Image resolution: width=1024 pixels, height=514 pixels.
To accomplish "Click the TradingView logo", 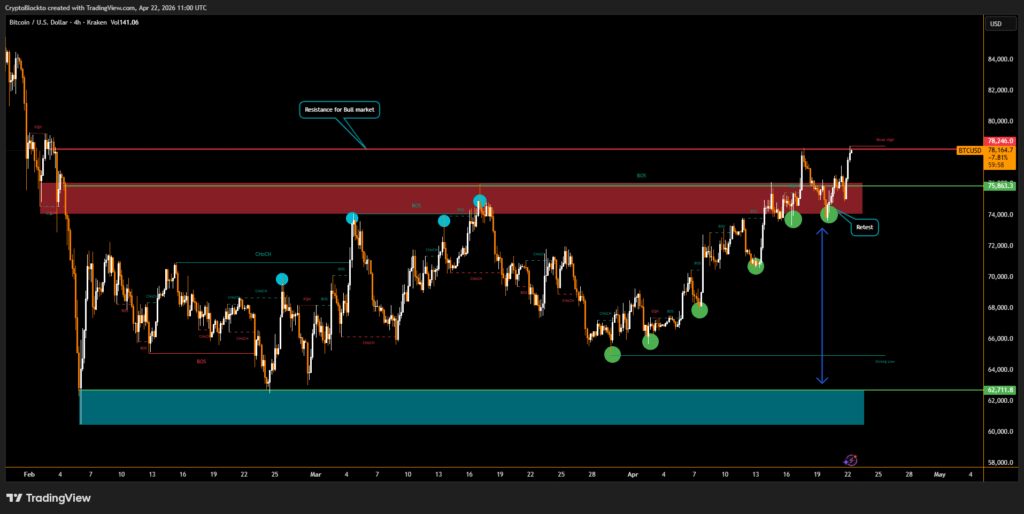I will click(49, 498).
